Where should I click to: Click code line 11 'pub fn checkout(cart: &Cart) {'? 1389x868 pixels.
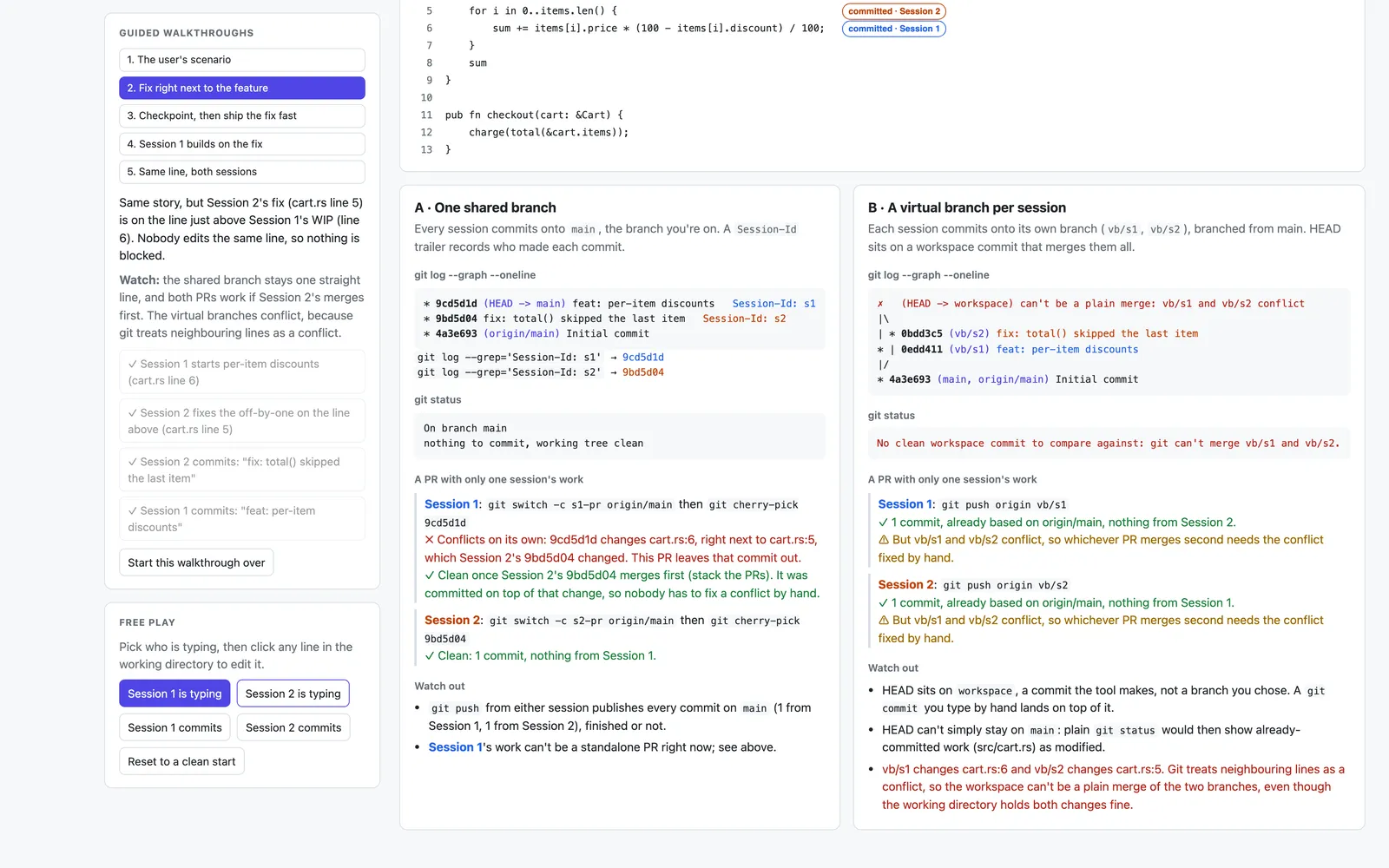(x=534, y=115)
